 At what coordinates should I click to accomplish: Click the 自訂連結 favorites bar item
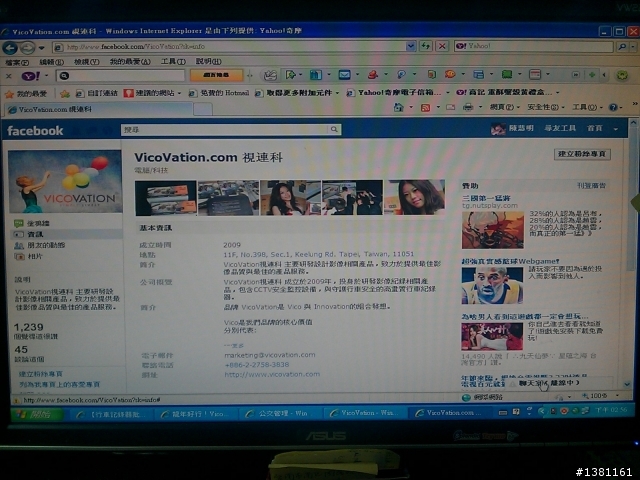tap(97, 94)
